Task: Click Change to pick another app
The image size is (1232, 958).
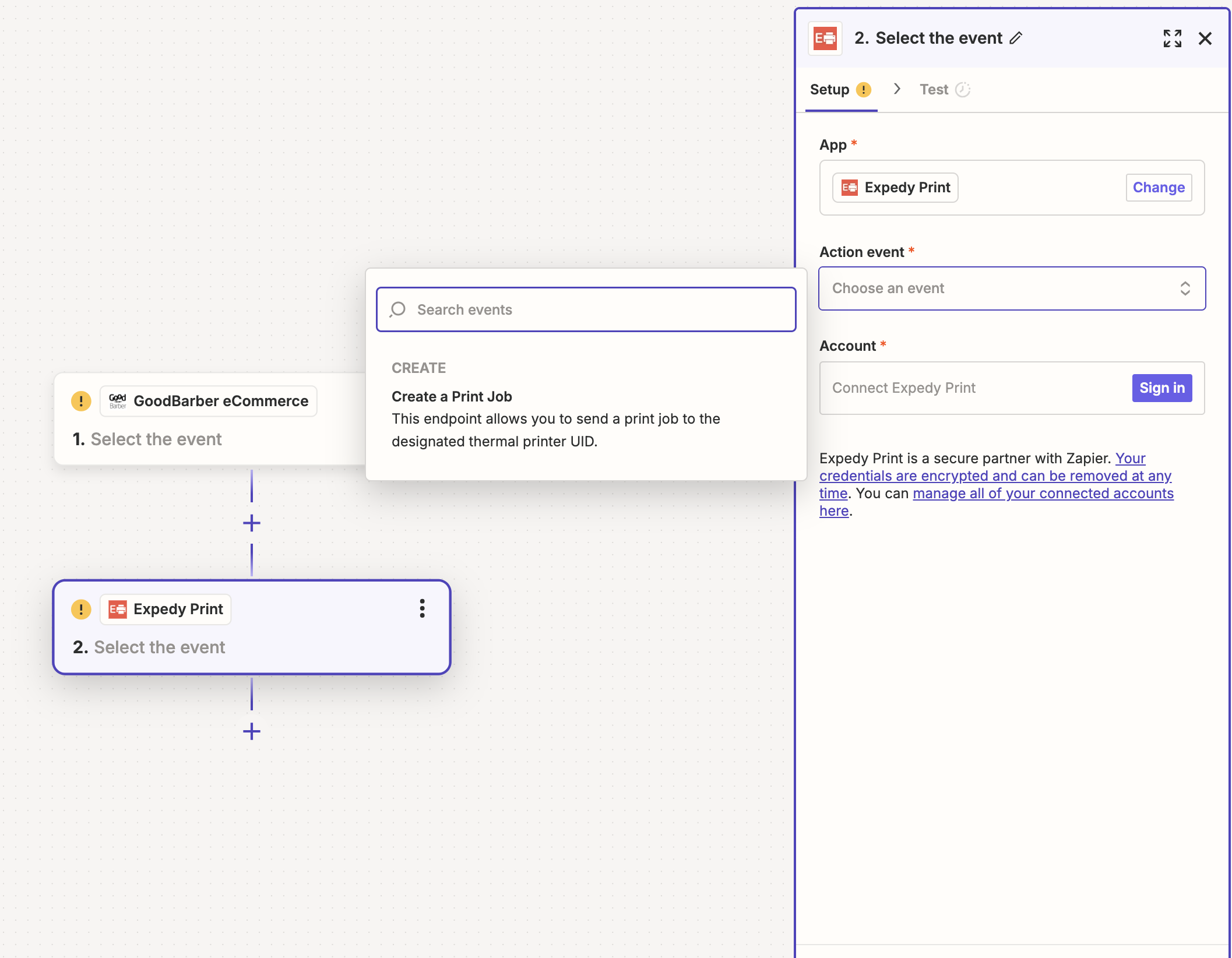Action: click(1158, 188)
